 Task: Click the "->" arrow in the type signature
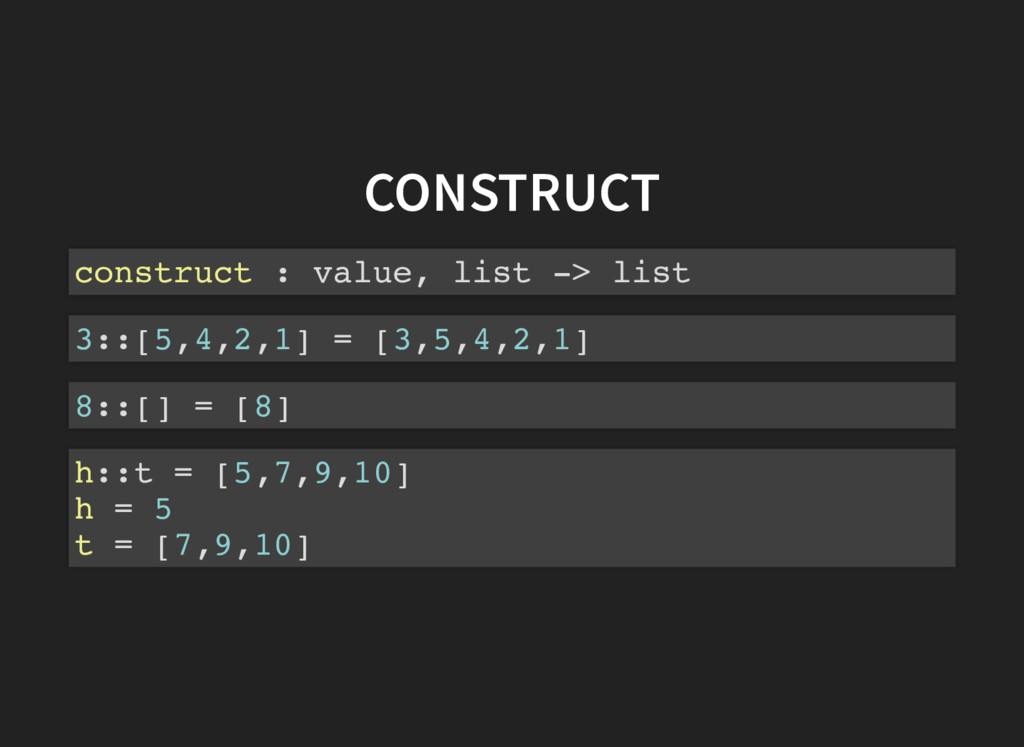[571, 272]
